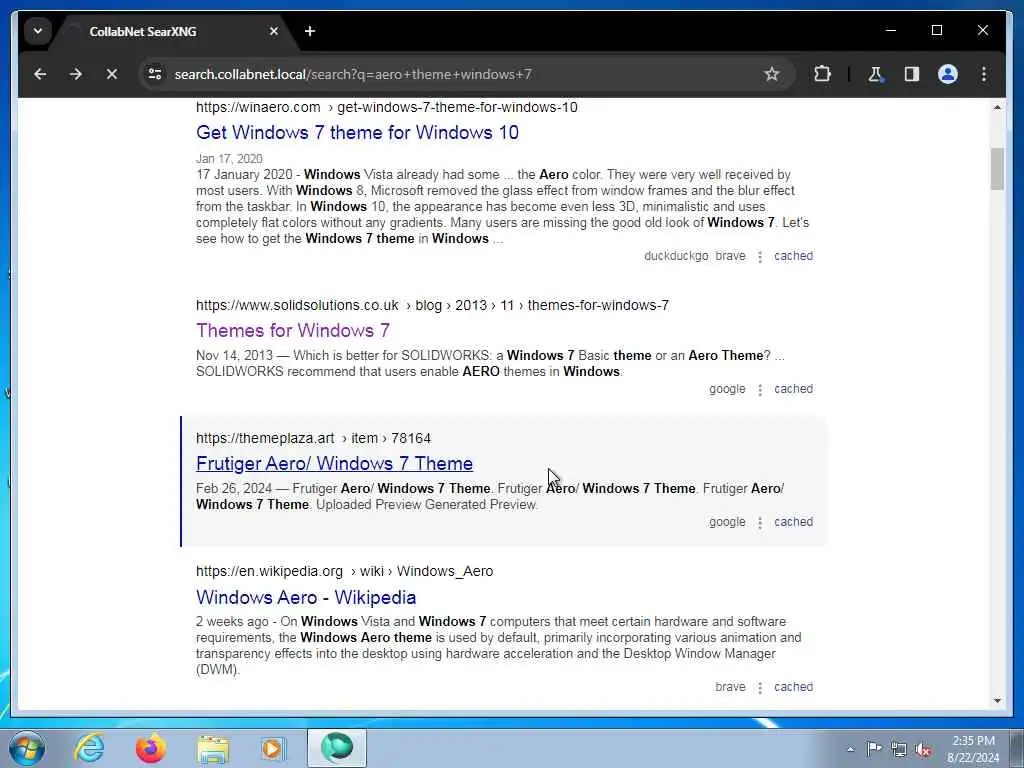Close the CollabNet SearXNG tab
Viewport: 1024px width, 768px height.
[x=274, y=31]
